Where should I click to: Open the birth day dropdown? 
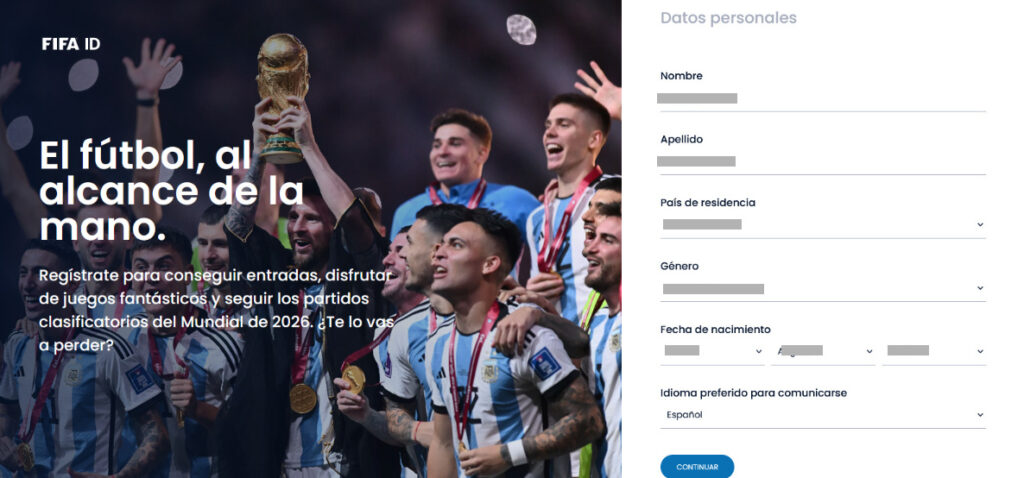pyautogui.click(x=712, y=351)
